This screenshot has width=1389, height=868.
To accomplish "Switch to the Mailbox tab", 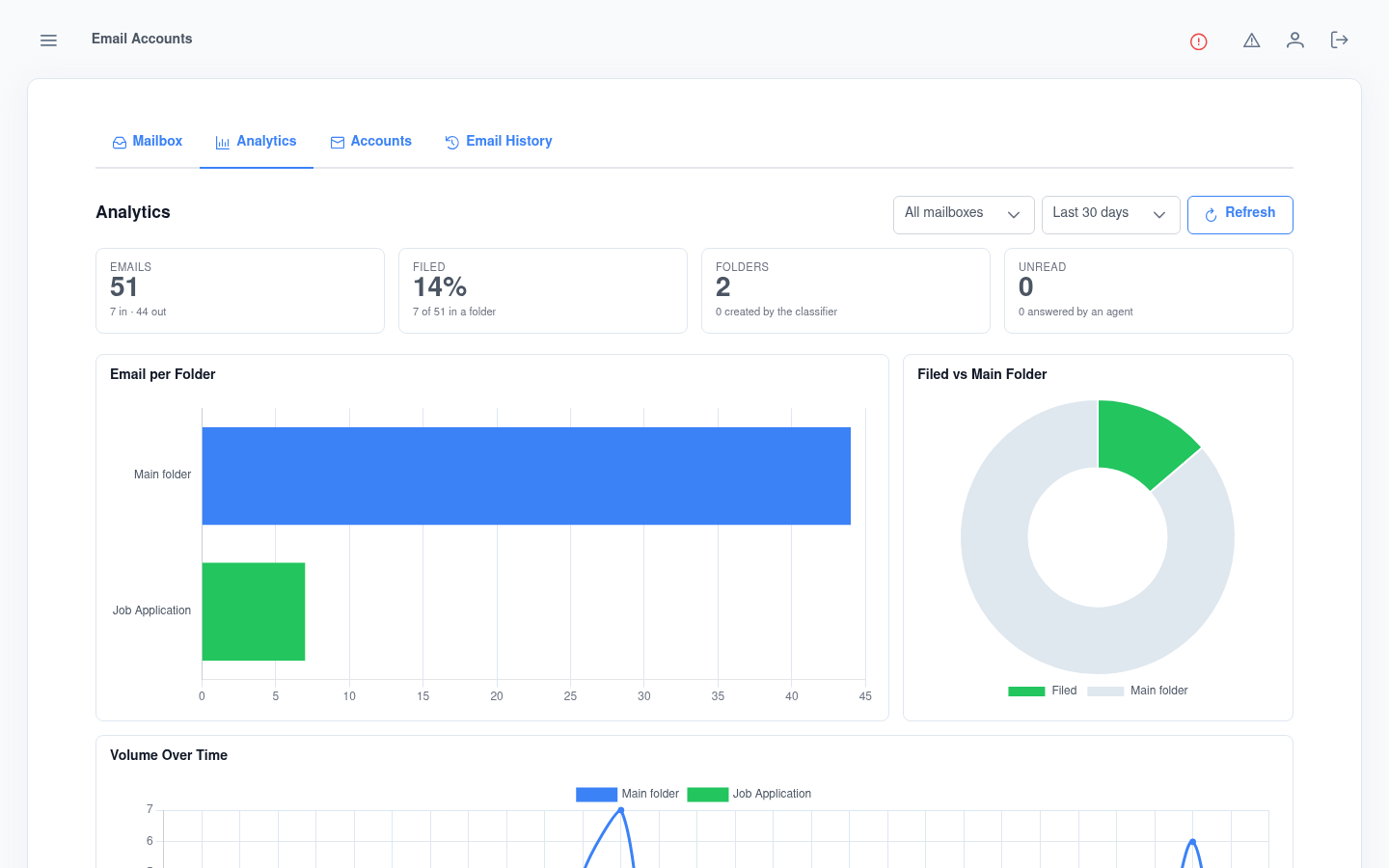I will (x=148, y=142).
